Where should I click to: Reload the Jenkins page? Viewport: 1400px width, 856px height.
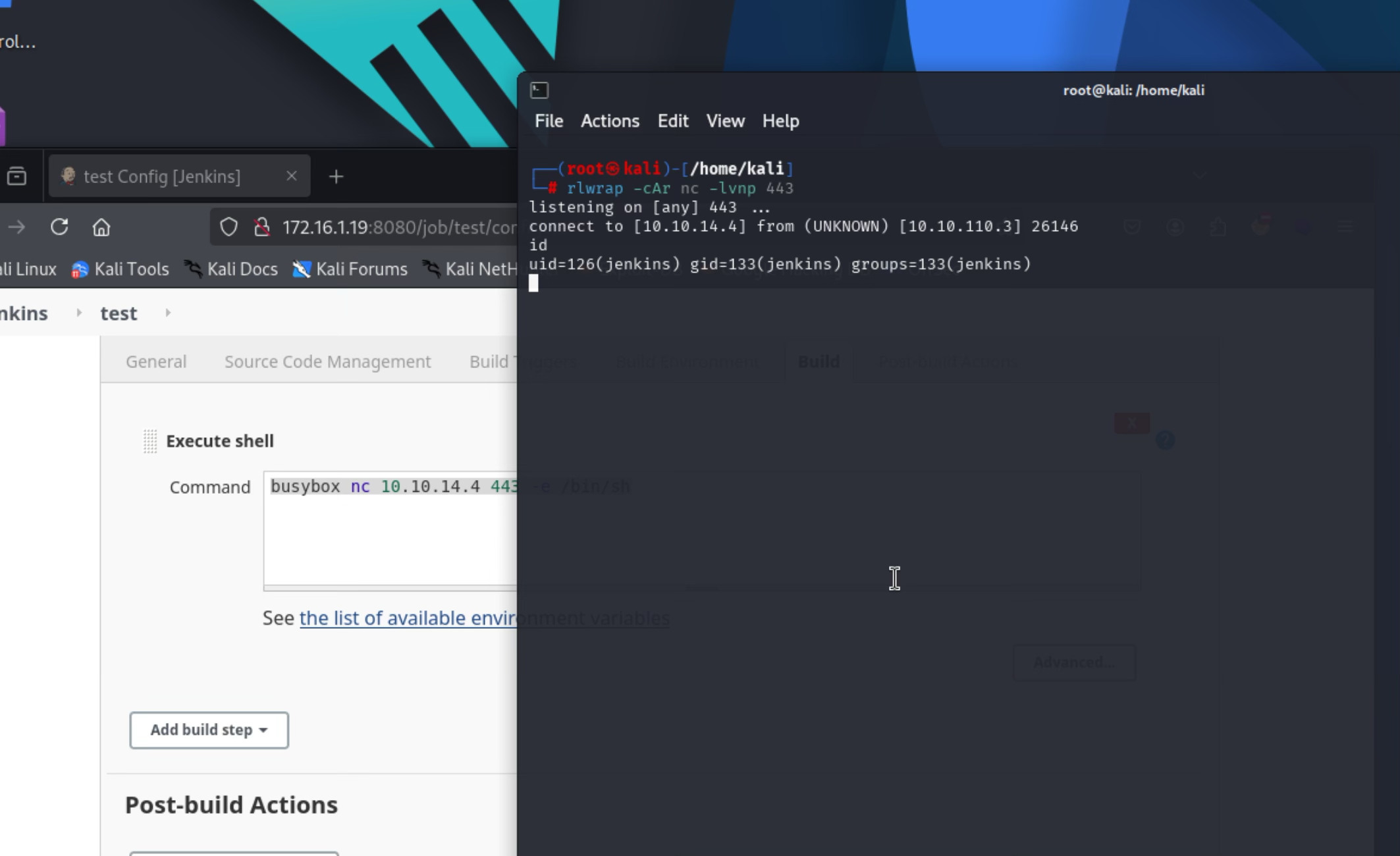pyautogui.click(x=59, y=227)
